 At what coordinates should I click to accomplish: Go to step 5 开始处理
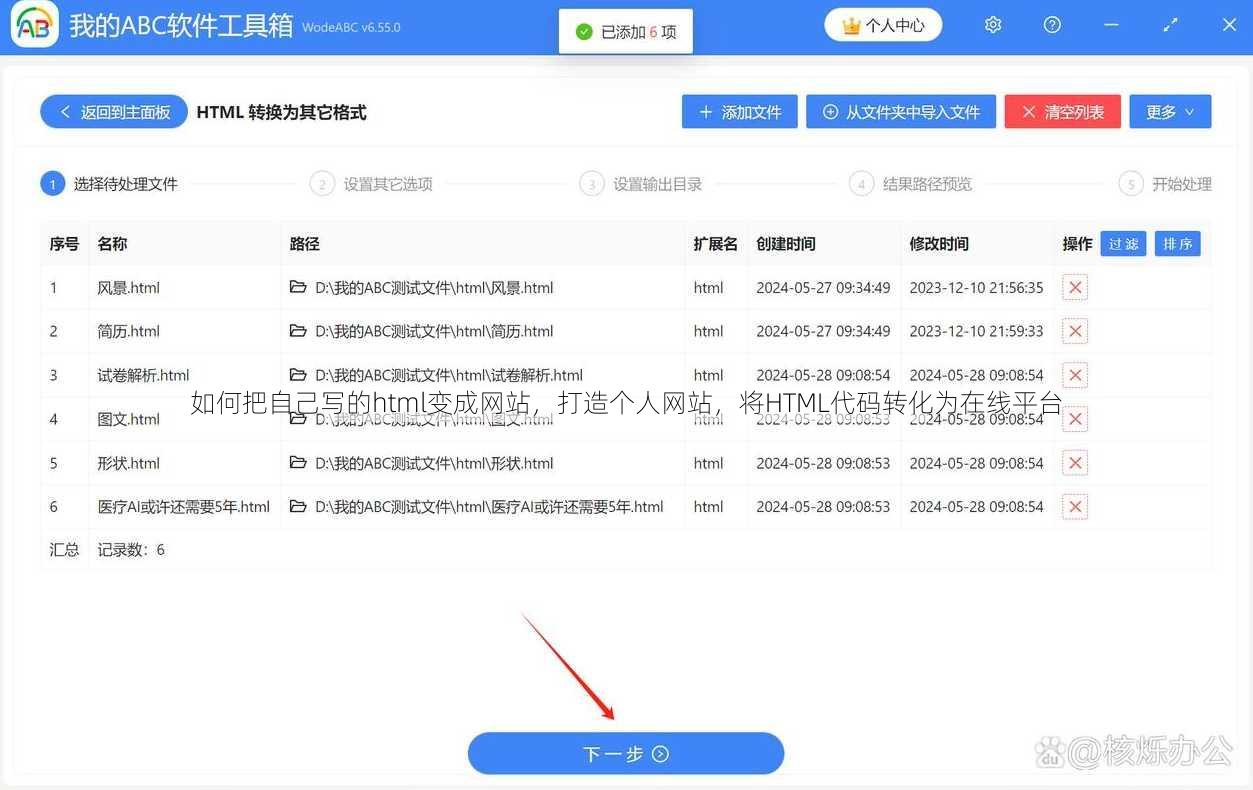(x=1165, y=184)
